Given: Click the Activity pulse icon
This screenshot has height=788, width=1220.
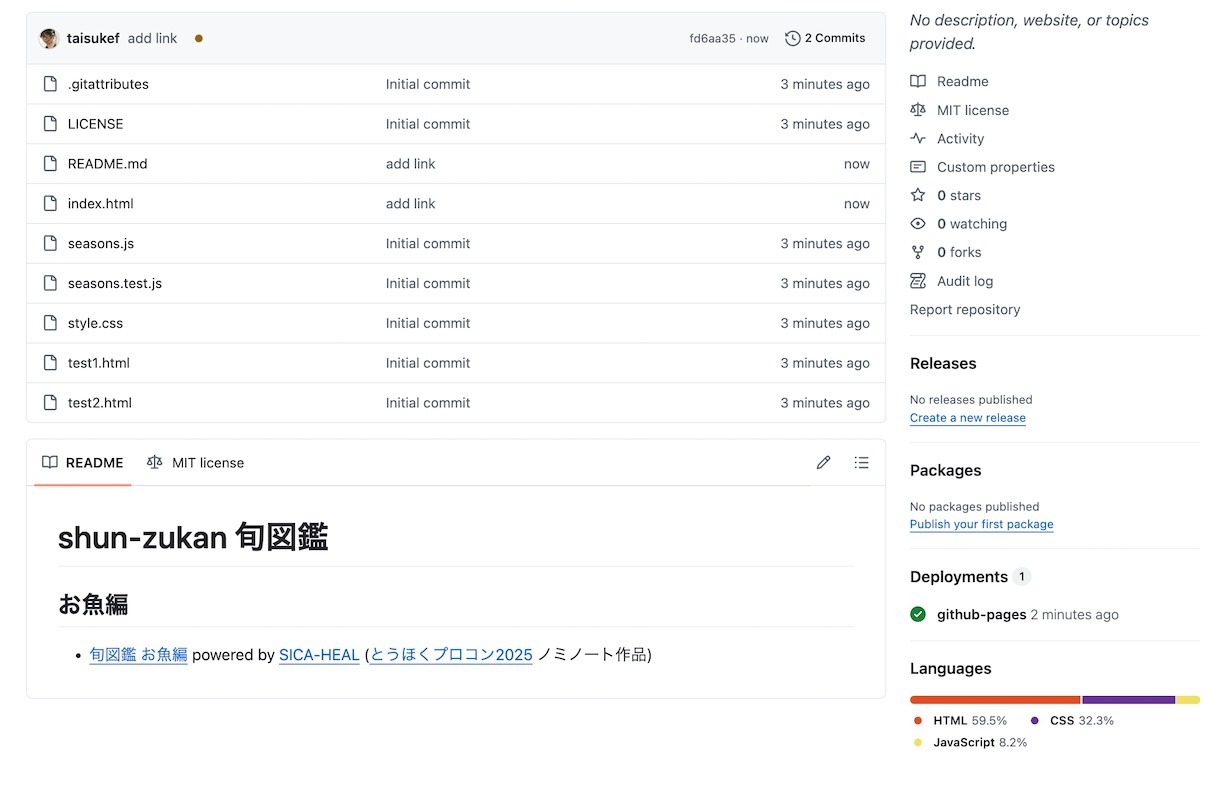Looking at the screenshot, I should 918,139.
